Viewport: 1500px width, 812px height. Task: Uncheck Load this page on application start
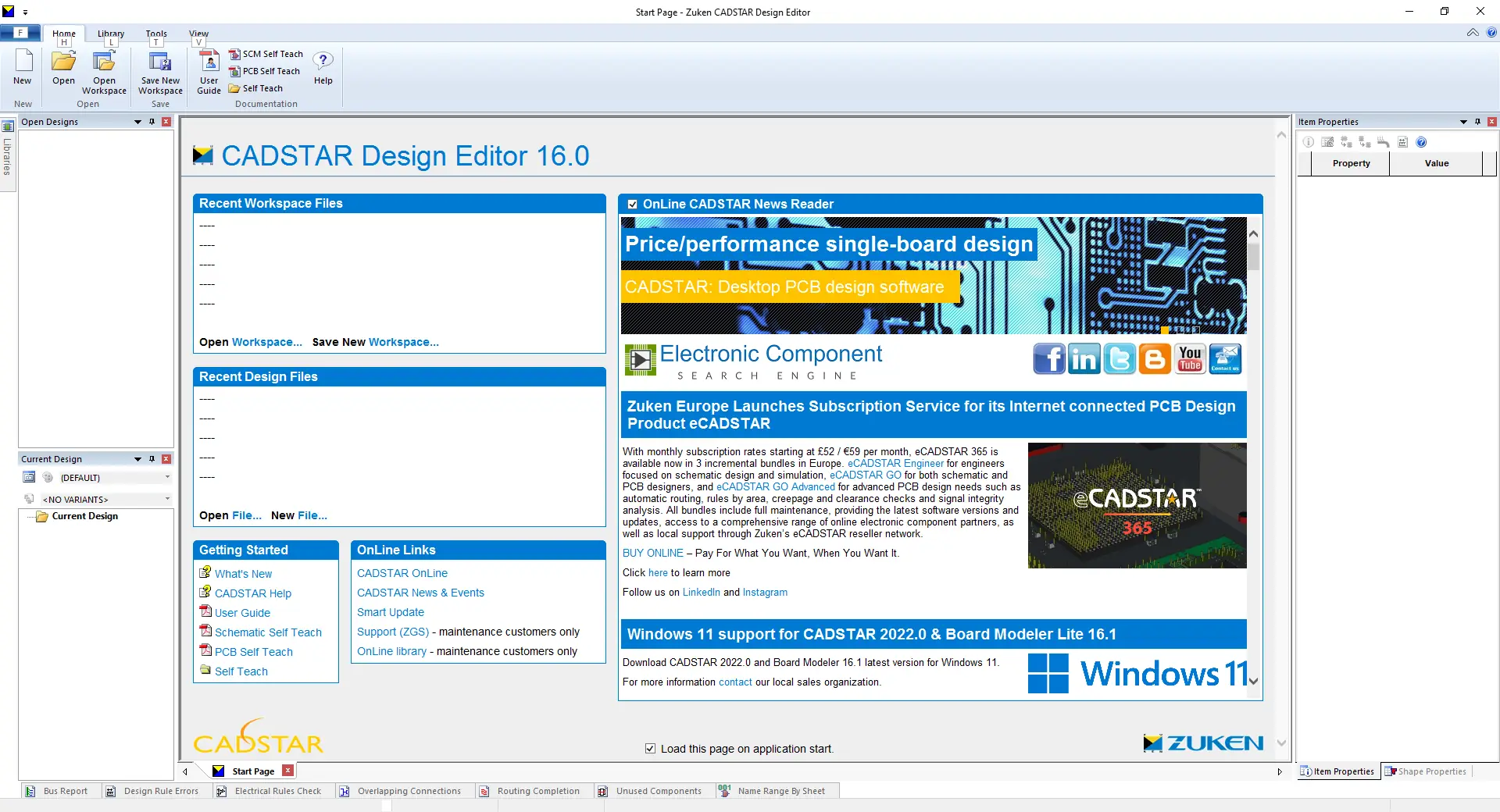point(650,749)
